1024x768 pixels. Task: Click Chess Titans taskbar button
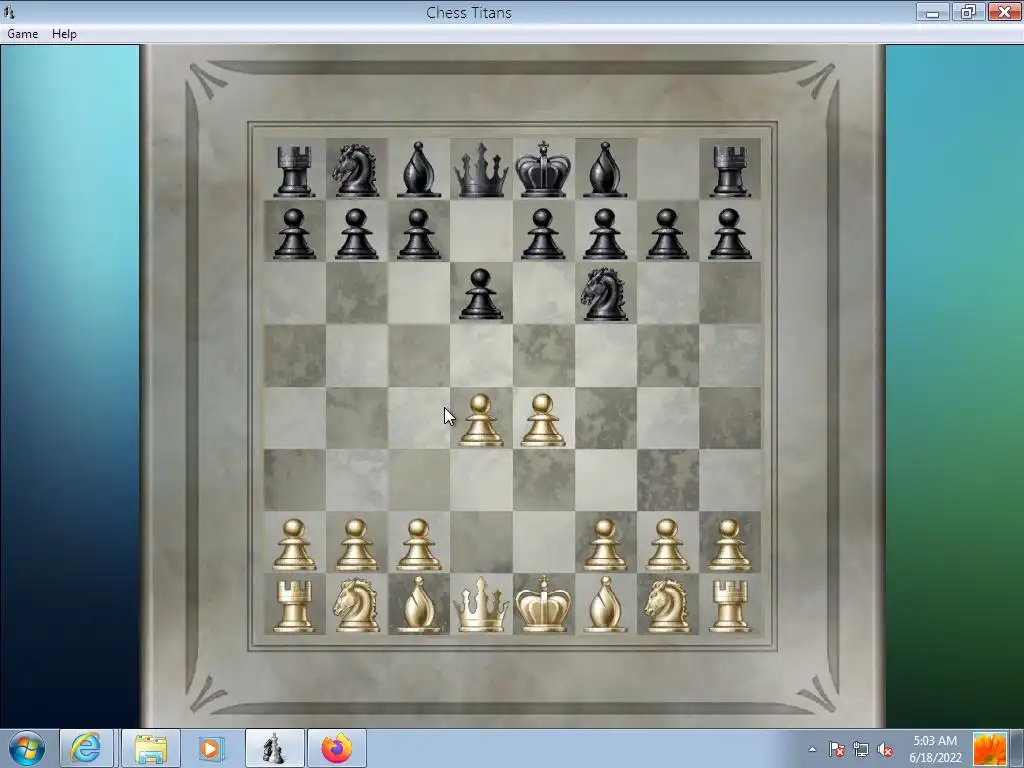coord(274,748)
